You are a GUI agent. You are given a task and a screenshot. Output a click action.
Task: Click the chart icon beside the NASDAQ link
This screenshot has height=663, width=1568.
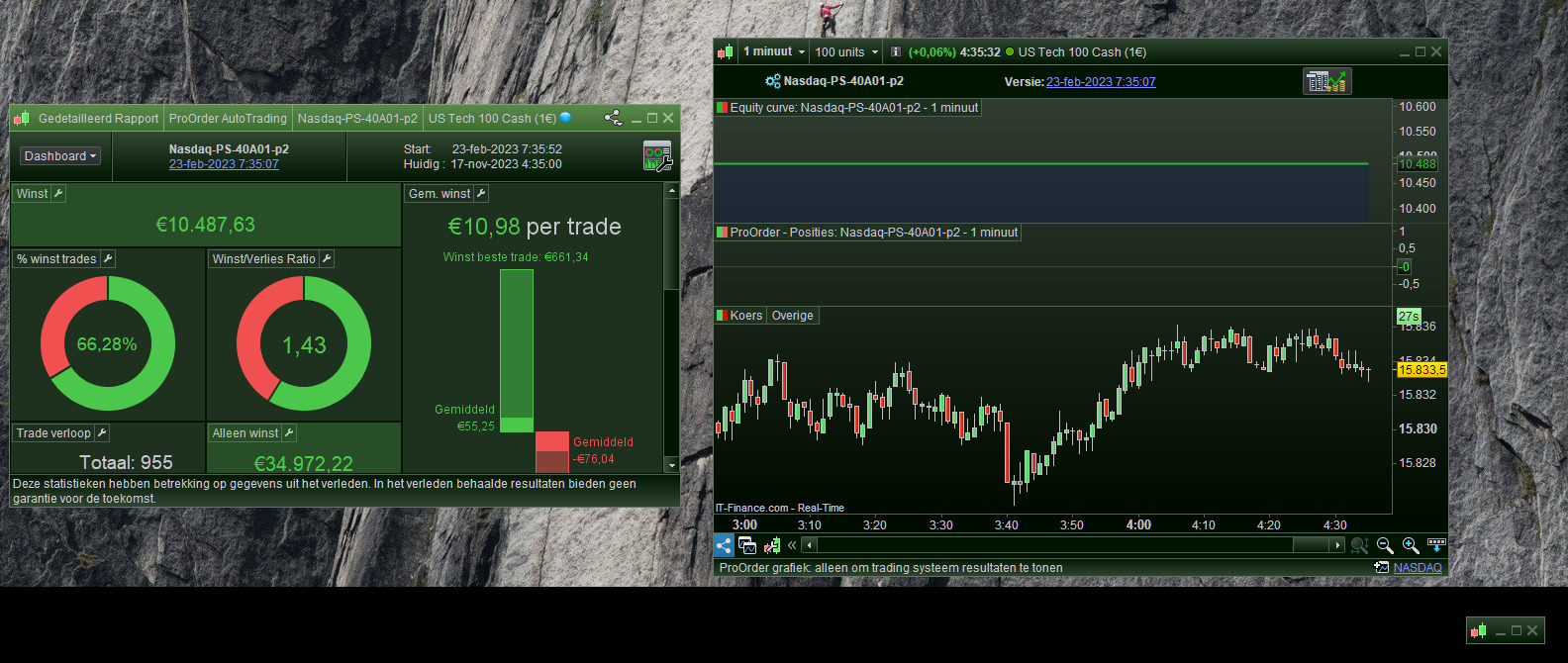coord(1382,568)
